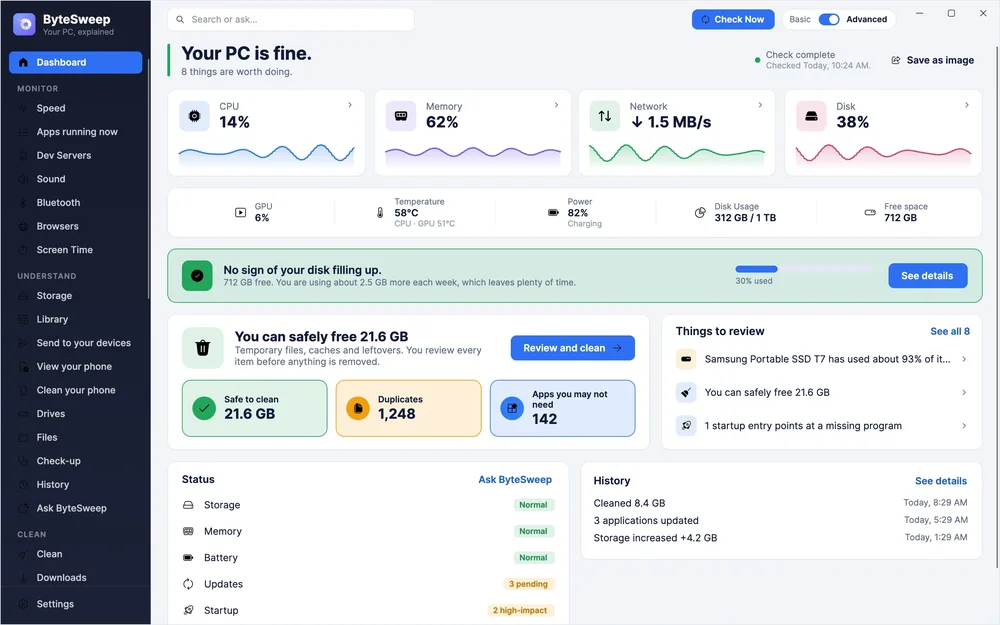Screen dimensions: 1000x625
Task: Go to Apps running now
Action: pyautogui.click(x=75, y=132)
